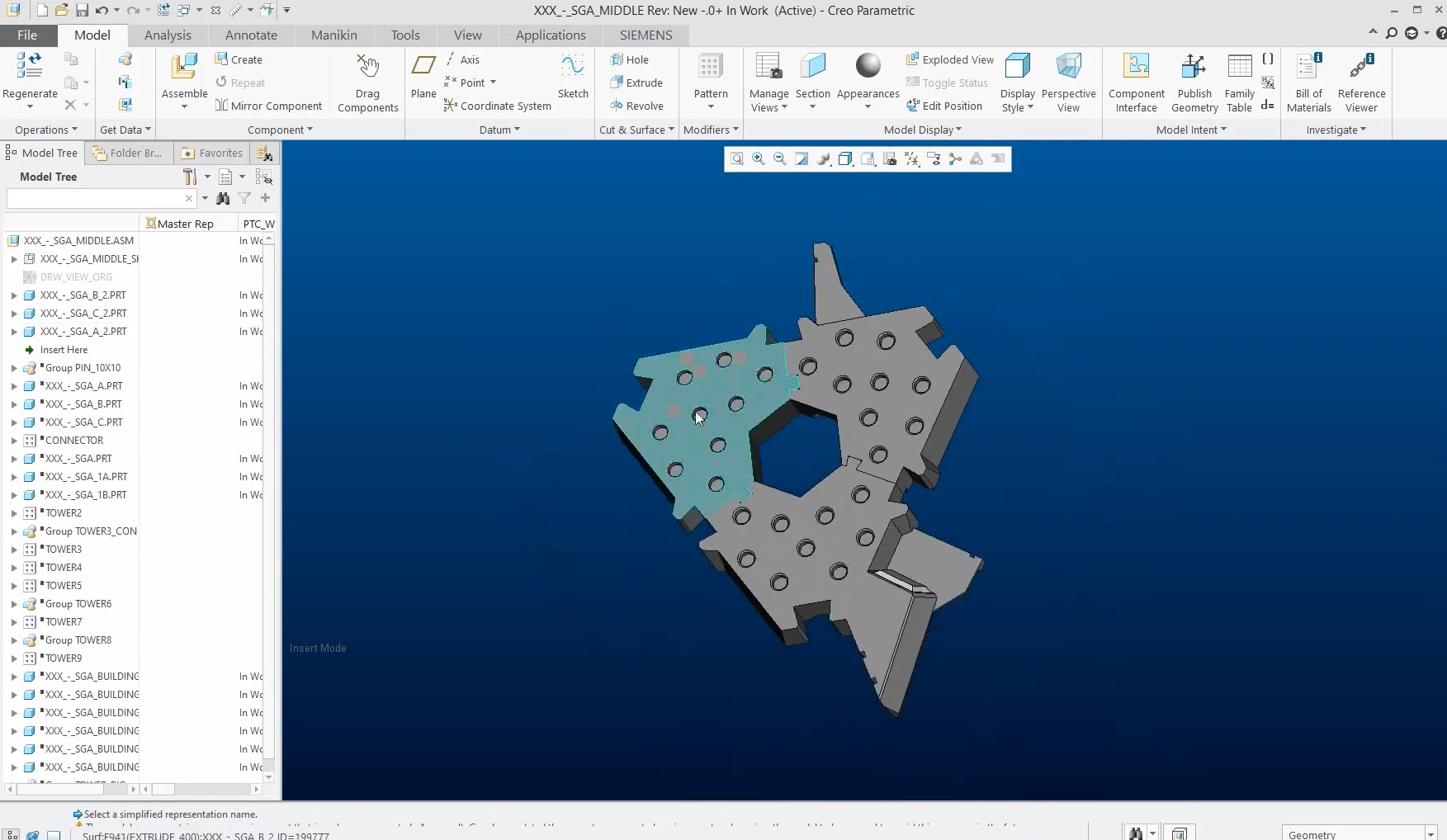Open Saved Orientations in graphics toolbar

pyautogui.click(x=868, y=159)
